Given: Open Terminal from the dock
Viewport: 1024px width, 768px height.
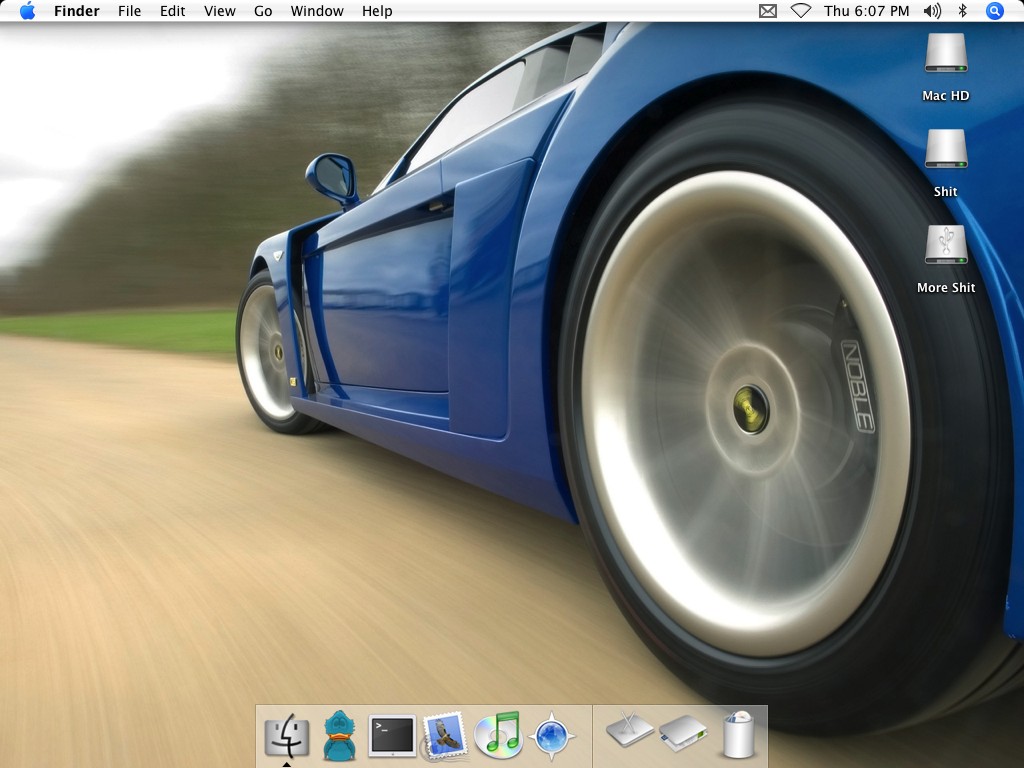Looking at the screenshot, I should 392,736.
